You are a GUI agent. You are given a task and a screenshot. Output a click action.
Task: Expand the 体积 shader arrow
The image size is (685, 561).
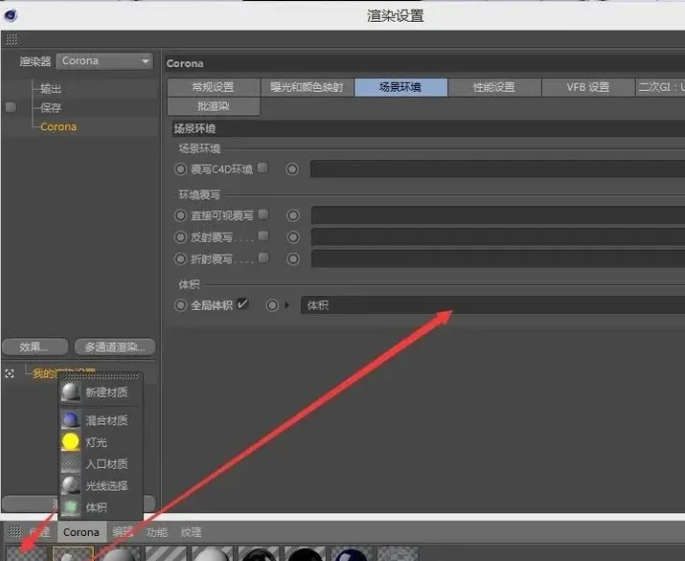(288, 305)
